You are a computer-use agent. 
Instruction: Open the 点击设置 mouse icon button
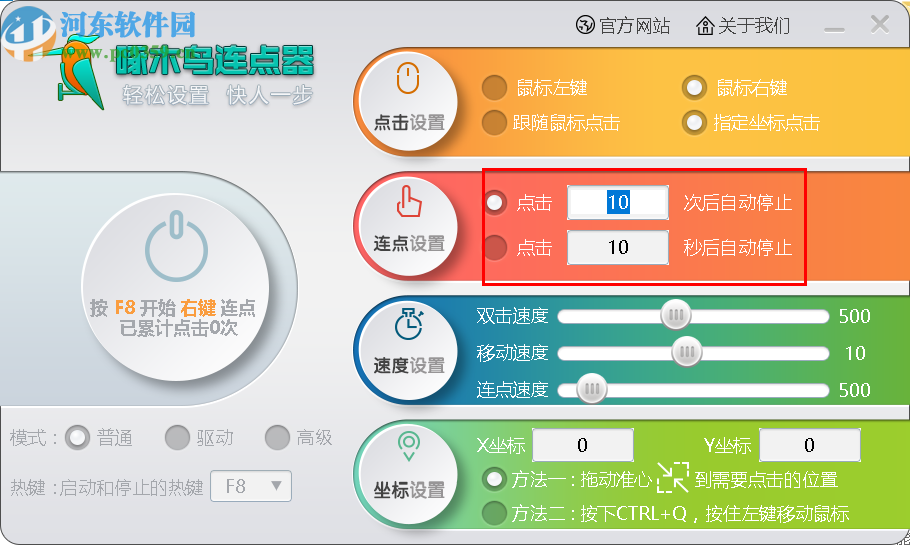click(x=409, y=101)
